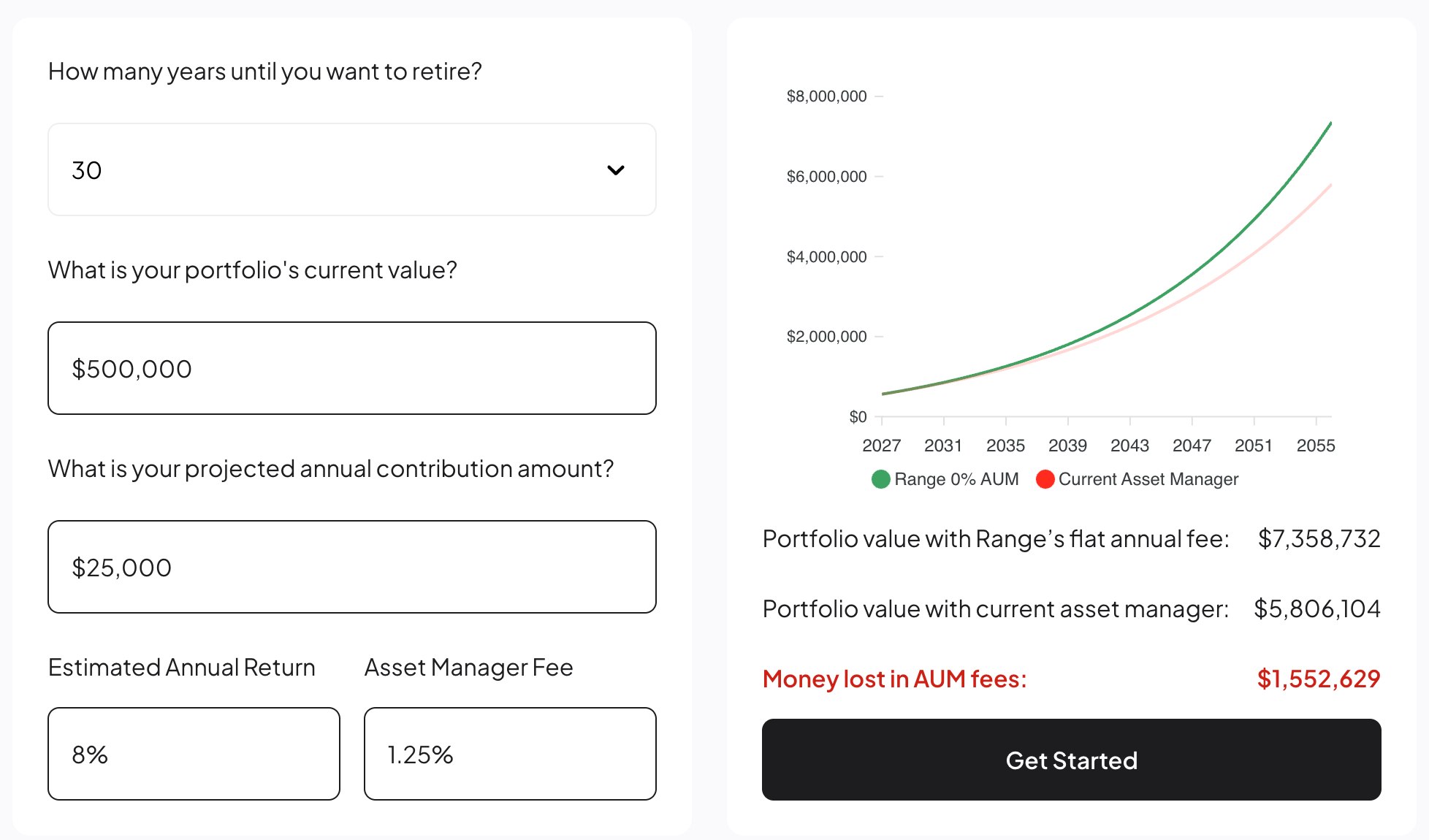The image size is (1429, 840).
Task: Click the green Range 0% AUM legend dot
Action: [x=881, y=479]
